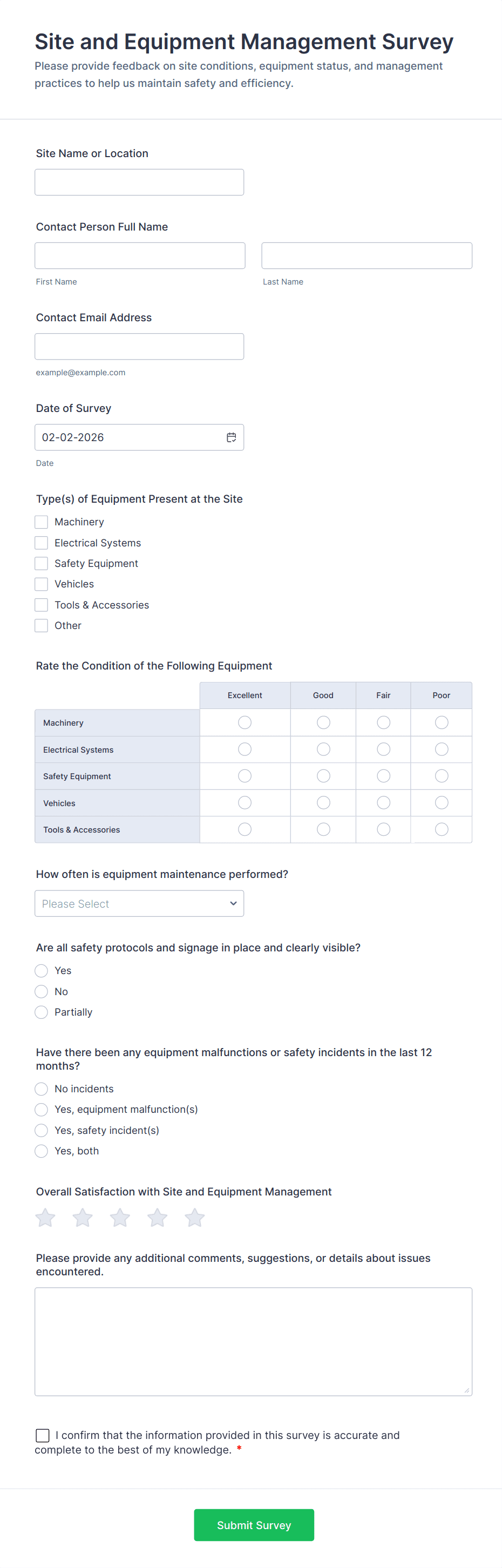502x1568 pixels.
Task: Expand the maintenance frequency dropdown
Action: coord(139,904)
